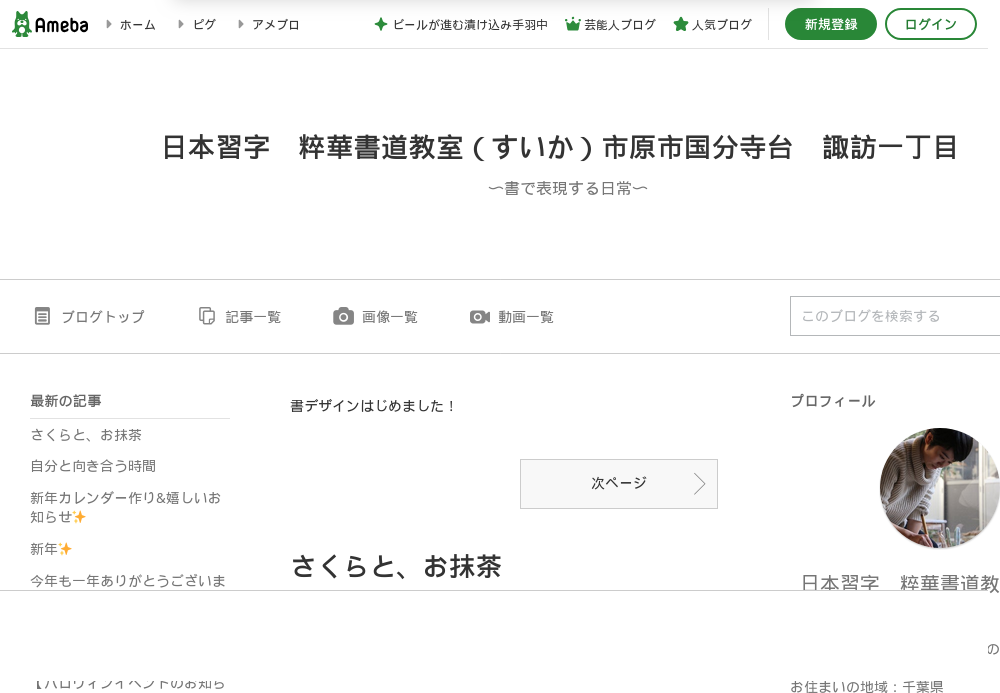Viewport: 1000px width, 693px height.
Task: Open recent article 今年も一年ありがとうございま
Action: click(x=128, y=581)
